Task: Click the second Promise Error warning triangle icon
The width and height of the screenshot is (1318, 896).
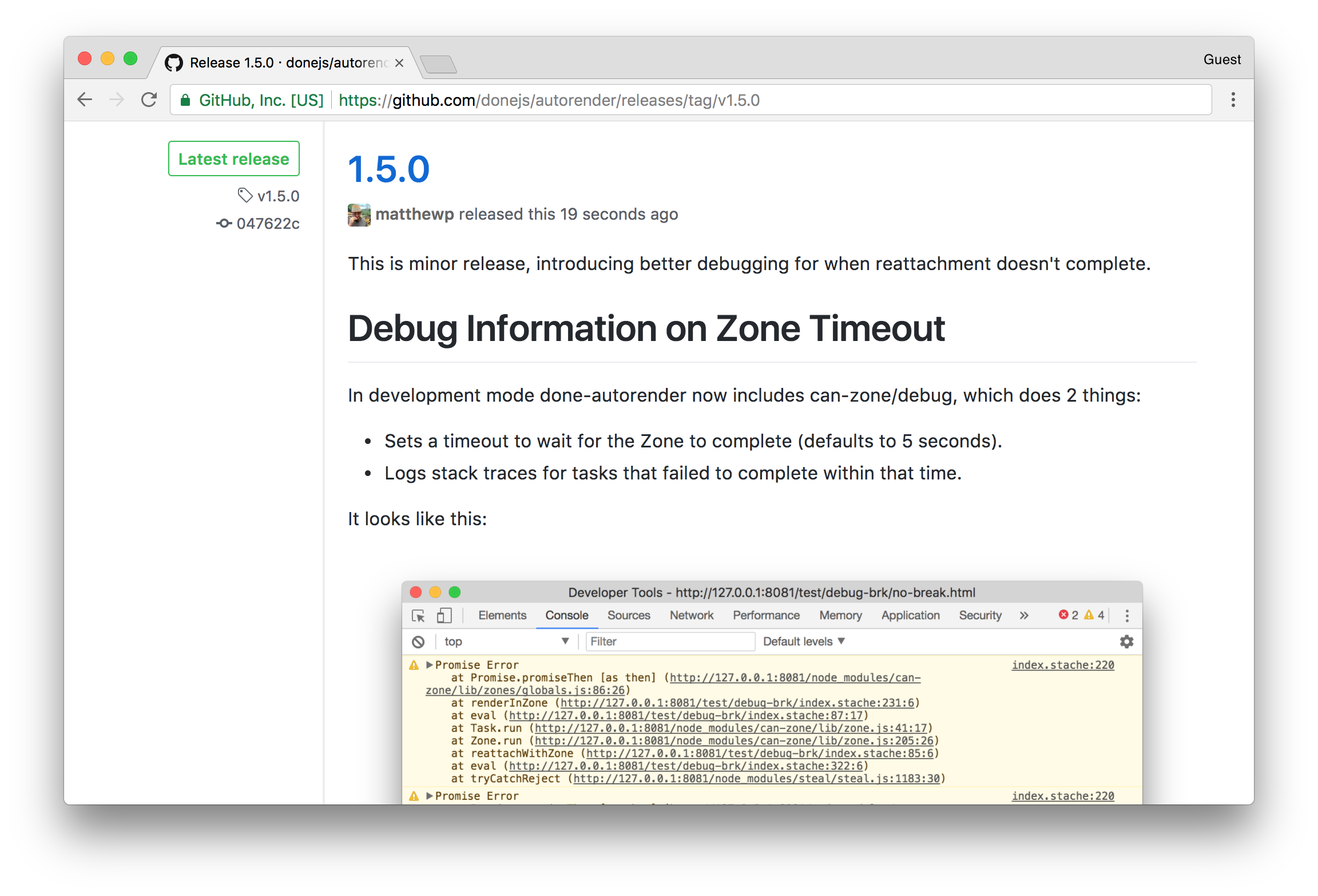Action: 414,796
